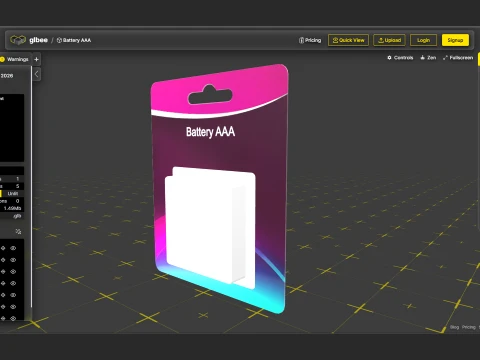Toggle the Unlit shading option
Image resolution: width=480 pixels, height=360 pixels.
(13, 194)
